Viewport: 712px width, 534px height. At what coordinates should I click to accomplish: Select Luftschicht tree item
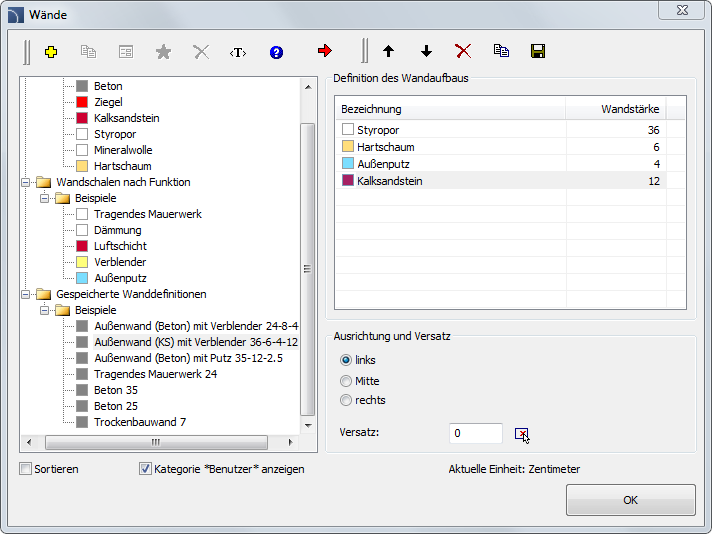click(120, 246)
